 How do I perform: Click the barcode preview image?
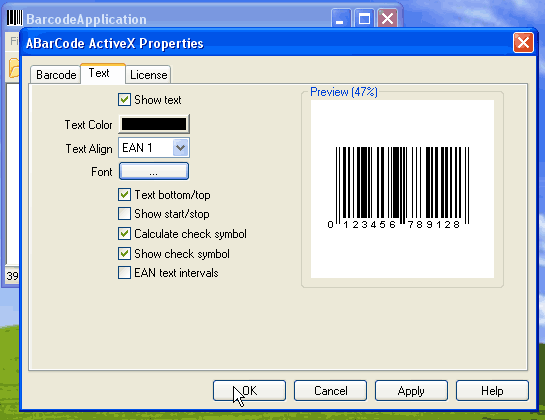click(402, 189)
